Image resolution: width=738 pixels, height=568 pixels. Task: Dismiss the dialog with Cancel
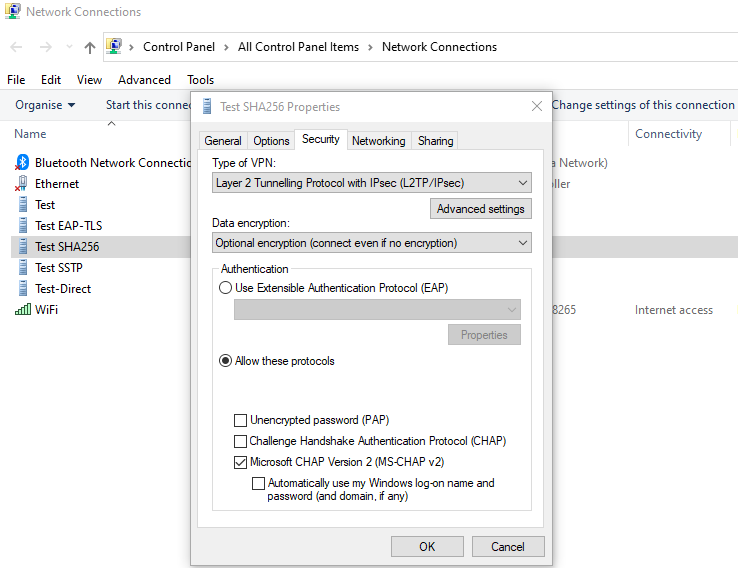click(x=508, y=546)
